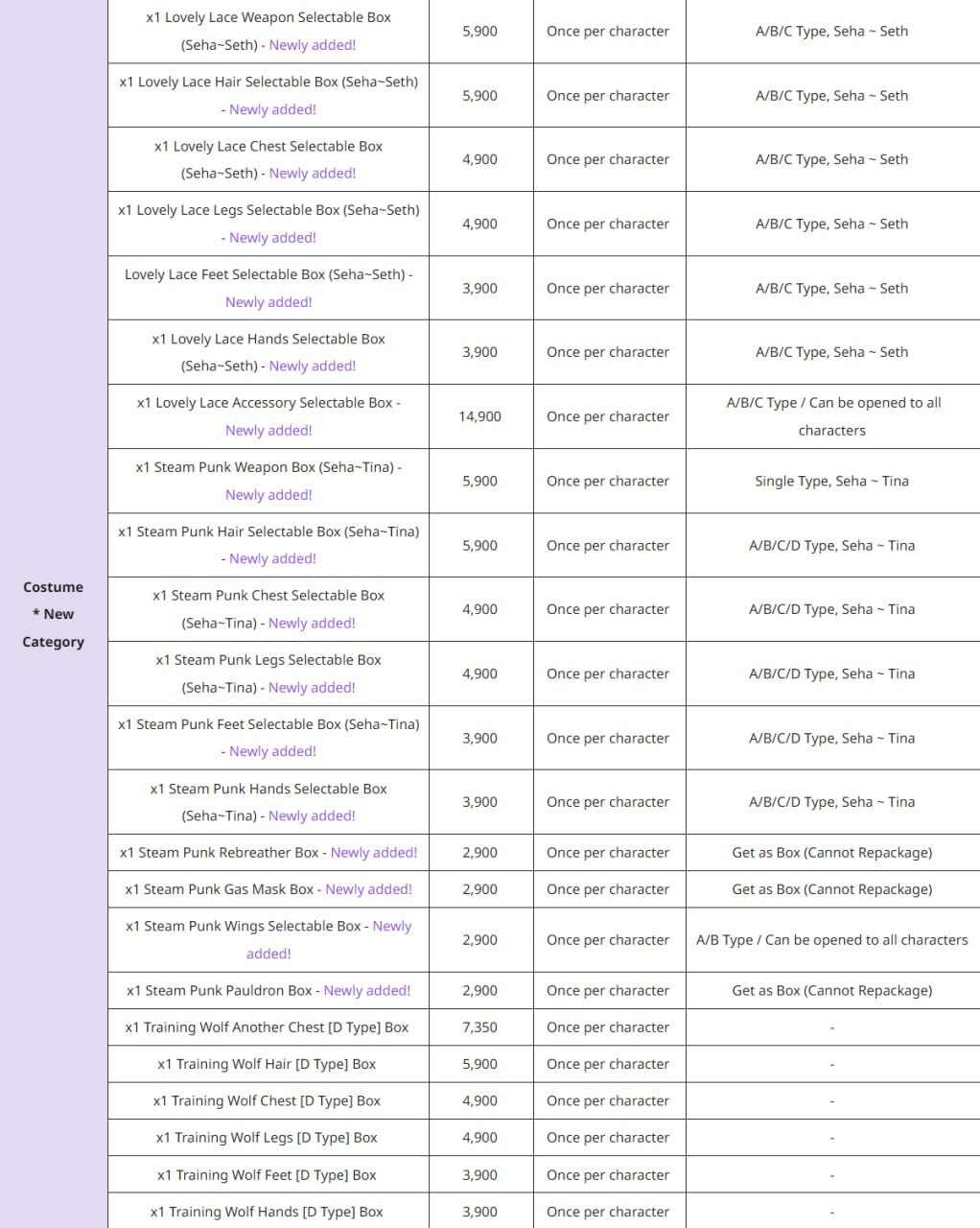Click "Once per character" in Lovely Lace Accessory row
Image resolution: width=980 pixels, height=1228 pixels.
[608, 416]
